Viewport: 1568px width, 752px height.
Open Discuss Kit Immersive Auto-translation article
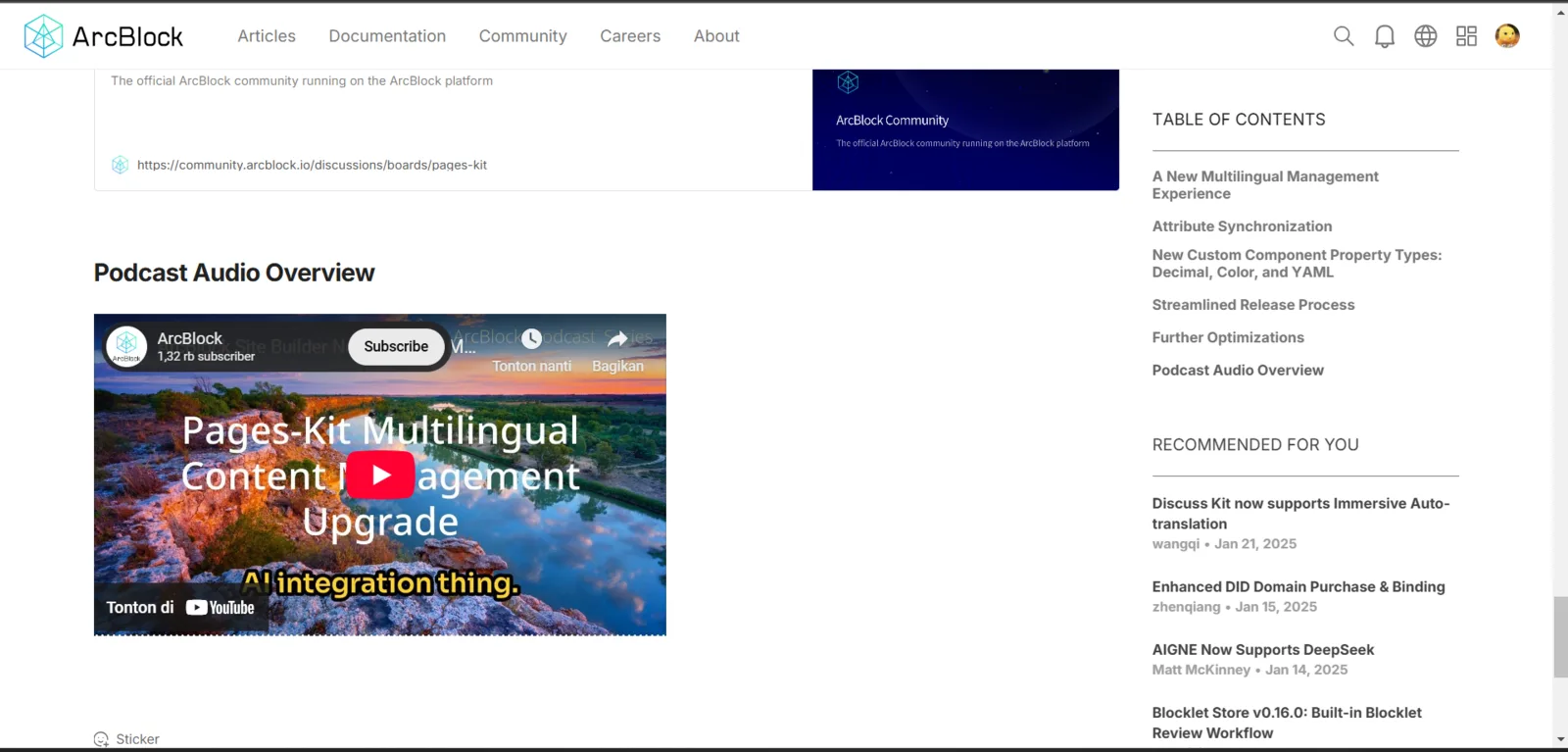[1300, 514]
